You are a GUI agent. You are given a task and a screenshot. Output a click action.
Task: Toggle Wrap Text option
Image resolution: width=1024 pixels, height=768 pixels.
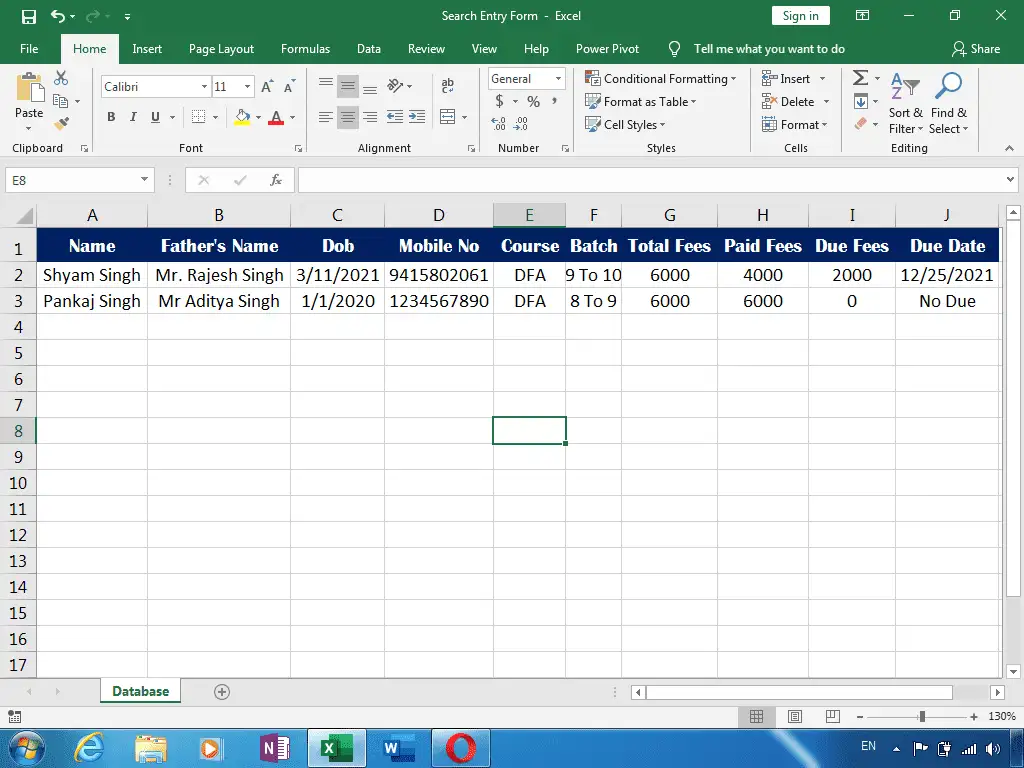click(x=447, y=86)
